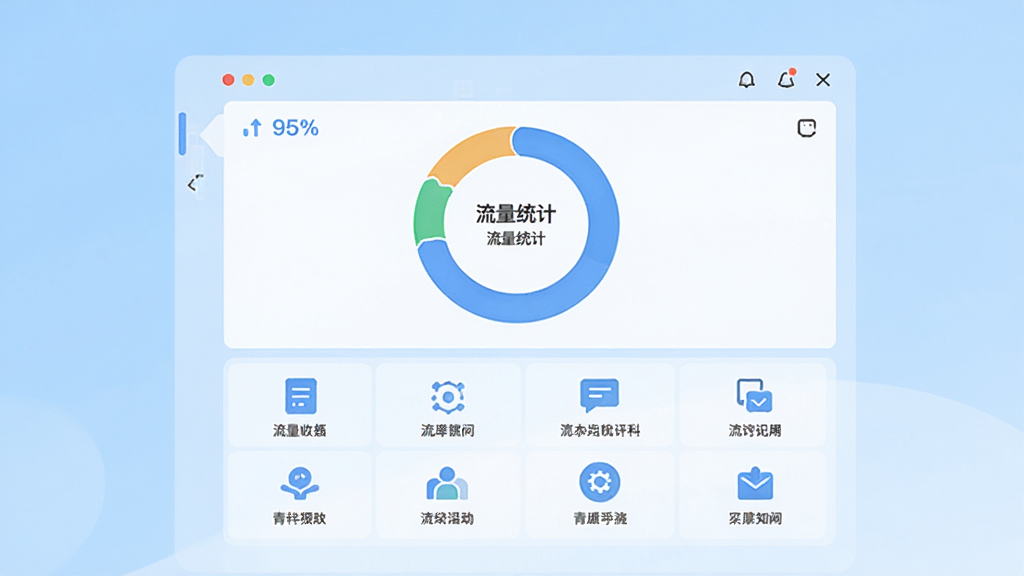Open the tile with the gear ring and nodes icon
This screenshot has width=1024, height=576.
448,405
